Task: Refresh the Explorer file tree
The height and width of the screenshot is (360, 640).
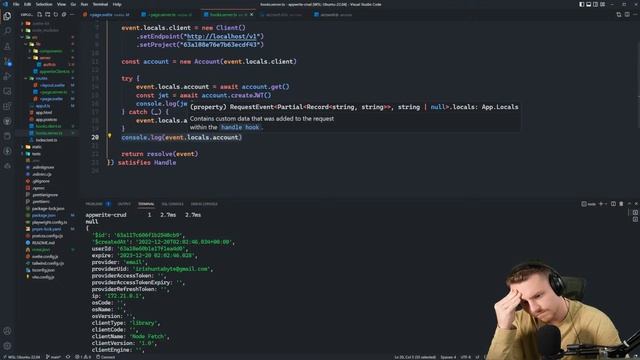Action: point(56,14)
